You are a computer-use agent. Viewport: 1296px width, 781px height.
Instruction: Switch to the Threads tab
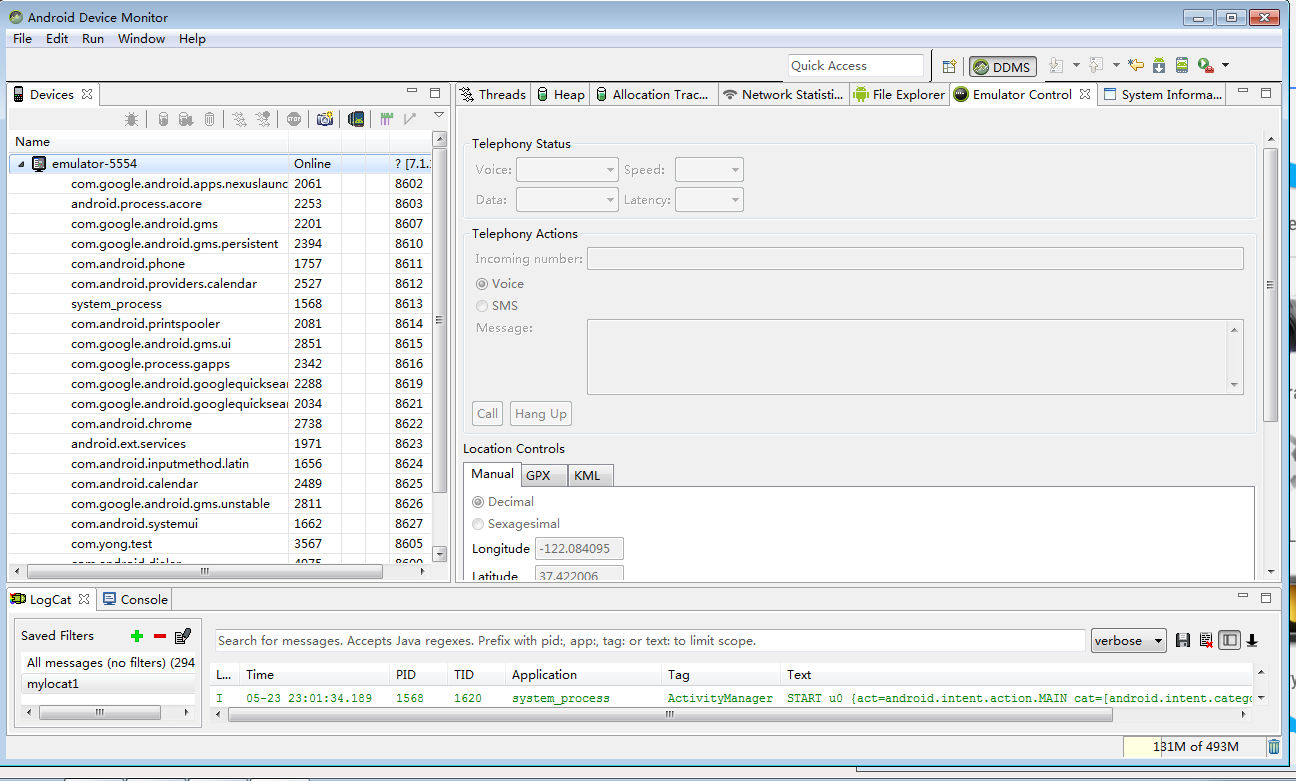coord(493,95)
